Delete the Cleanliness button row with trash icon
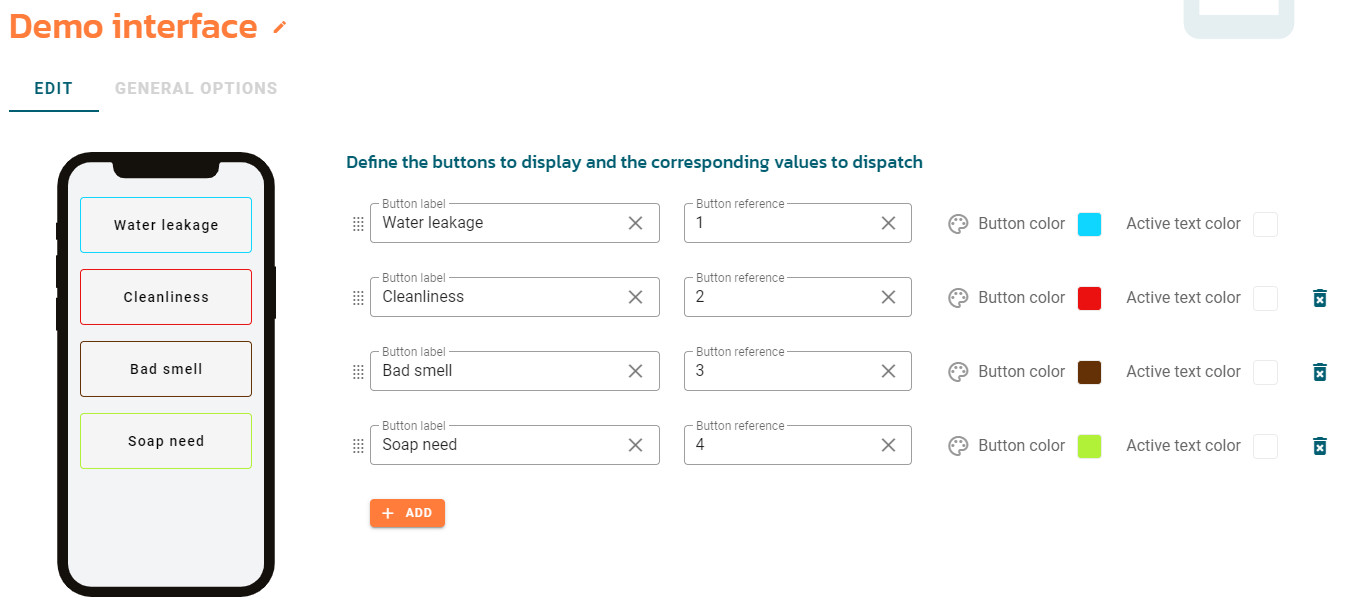 tap(1320, 298)
